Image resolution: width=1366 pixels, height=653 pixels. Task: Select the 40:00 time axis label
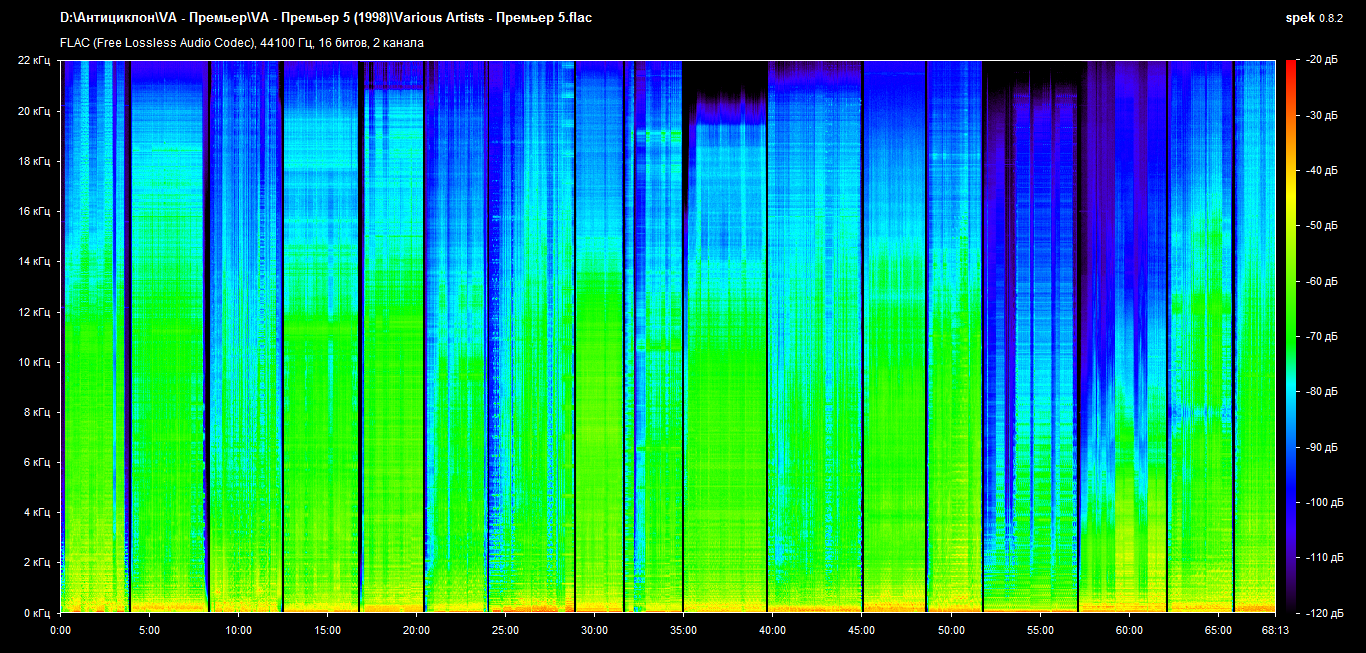(772, 631)
